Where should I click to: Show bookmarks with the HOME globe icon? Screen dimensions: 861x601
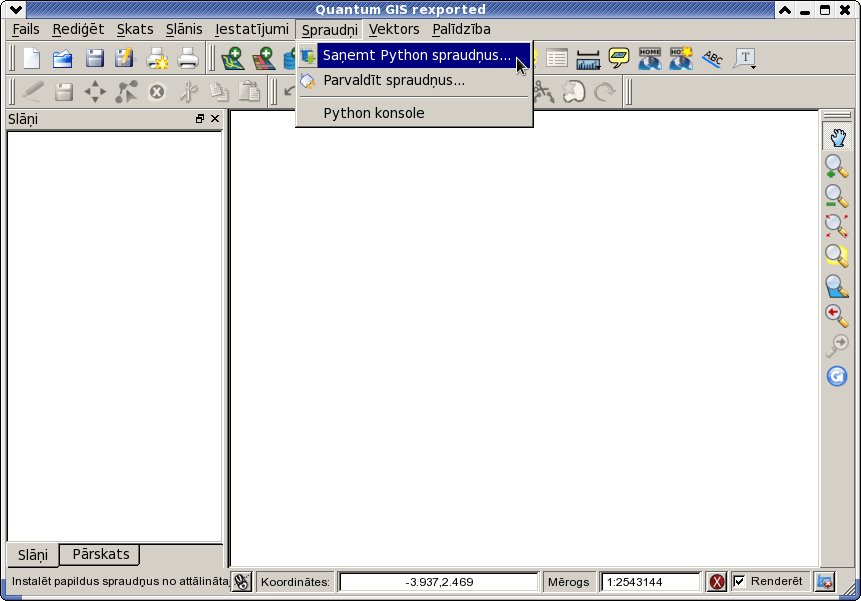(x=650, y=58)
